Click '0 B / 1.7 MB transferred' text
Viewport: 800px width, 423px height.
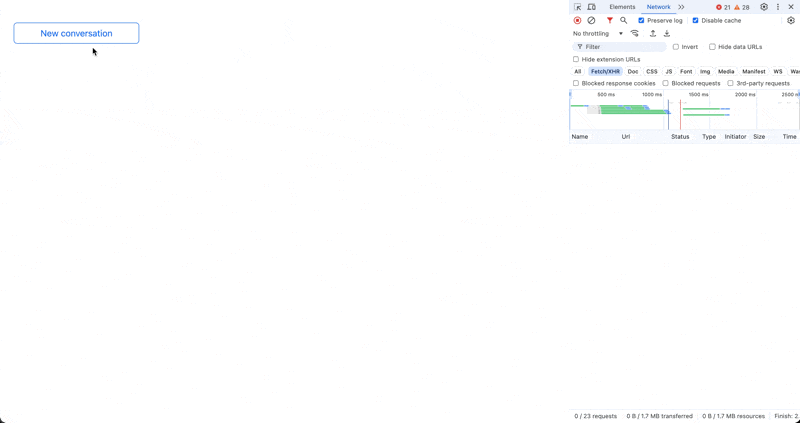click(660, 416)
